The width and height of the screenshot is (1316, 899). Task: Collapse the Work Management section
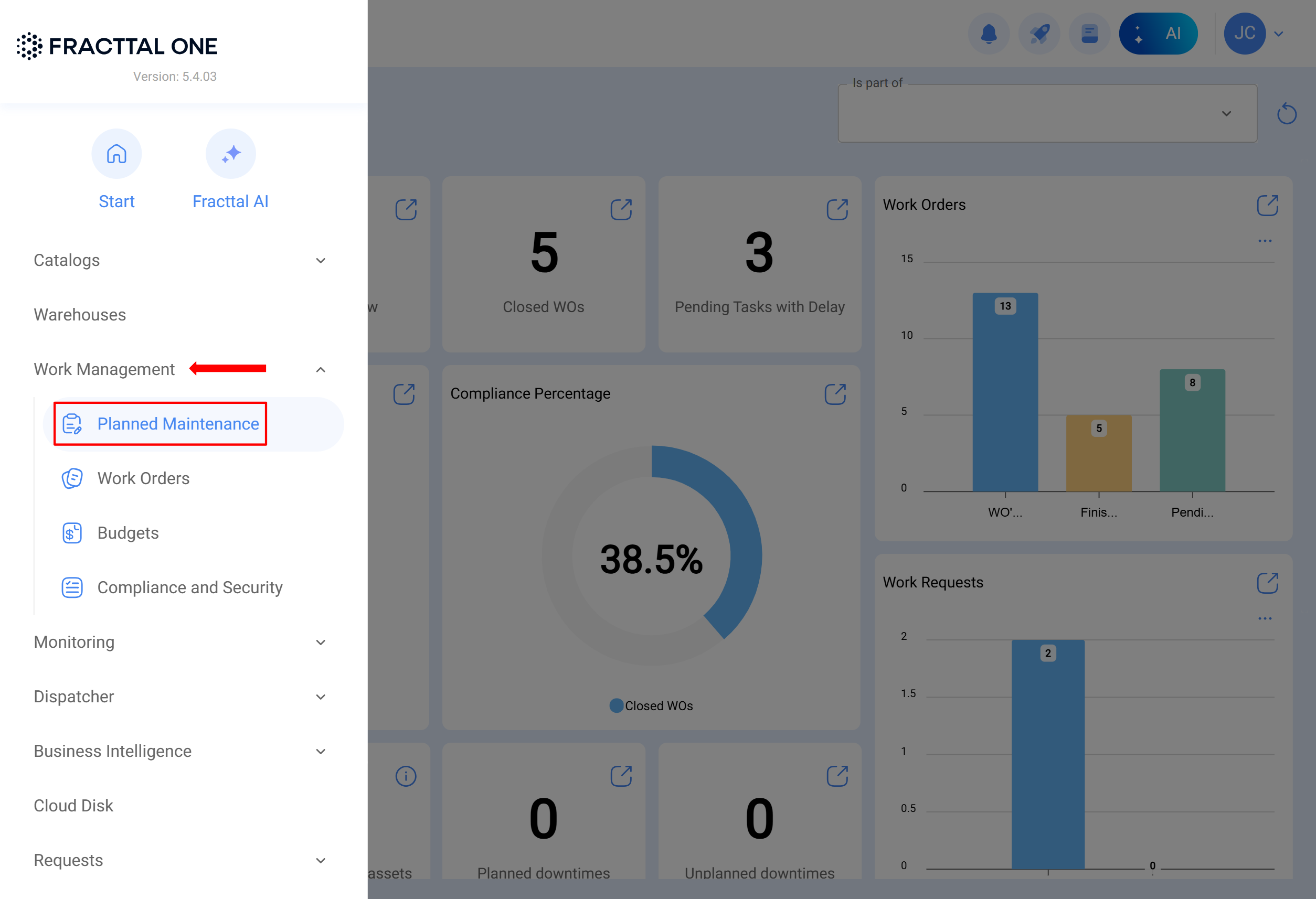pos(321,369)
